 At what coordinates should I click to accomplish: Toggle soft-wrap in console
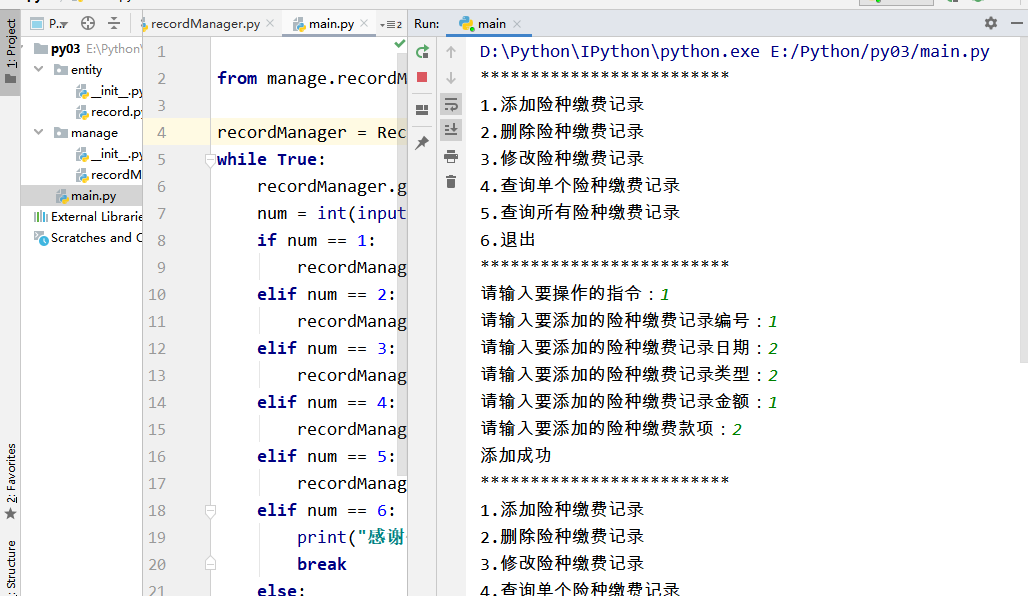[x=451, y=104]
